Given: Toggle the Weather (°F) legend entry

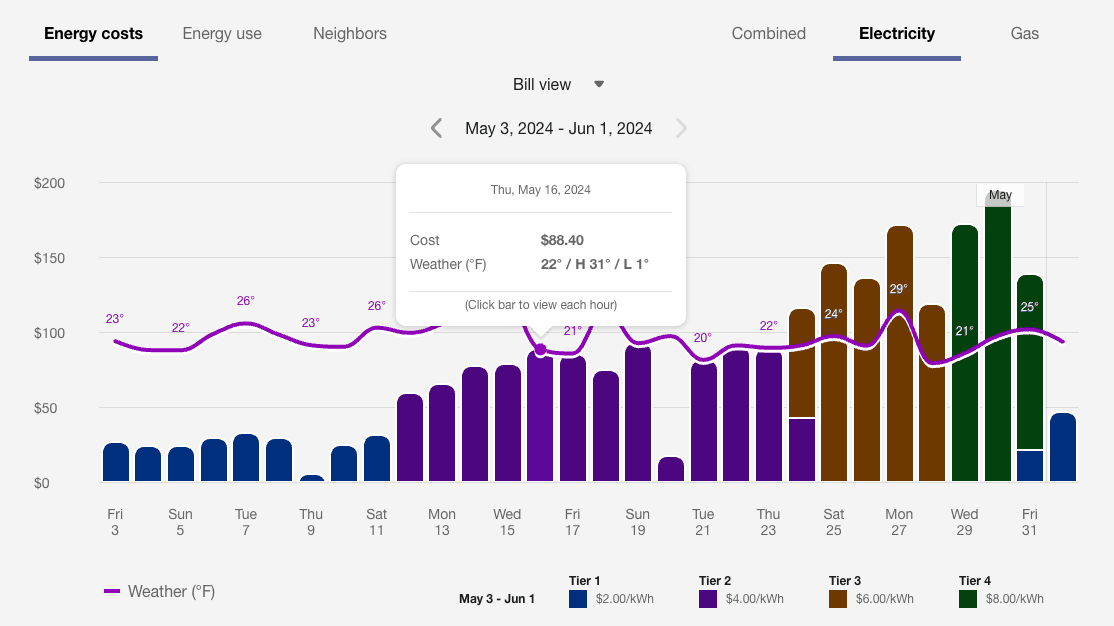Looking at the screenshot, I should pyautogui.click(x=160, y=591).
